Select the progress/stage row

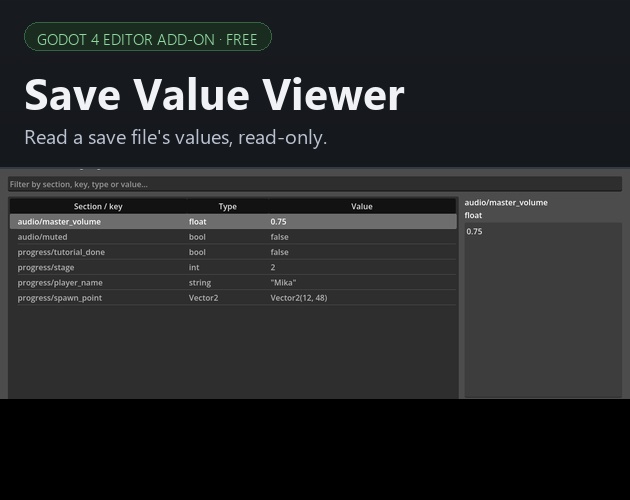tap(233, 267)
